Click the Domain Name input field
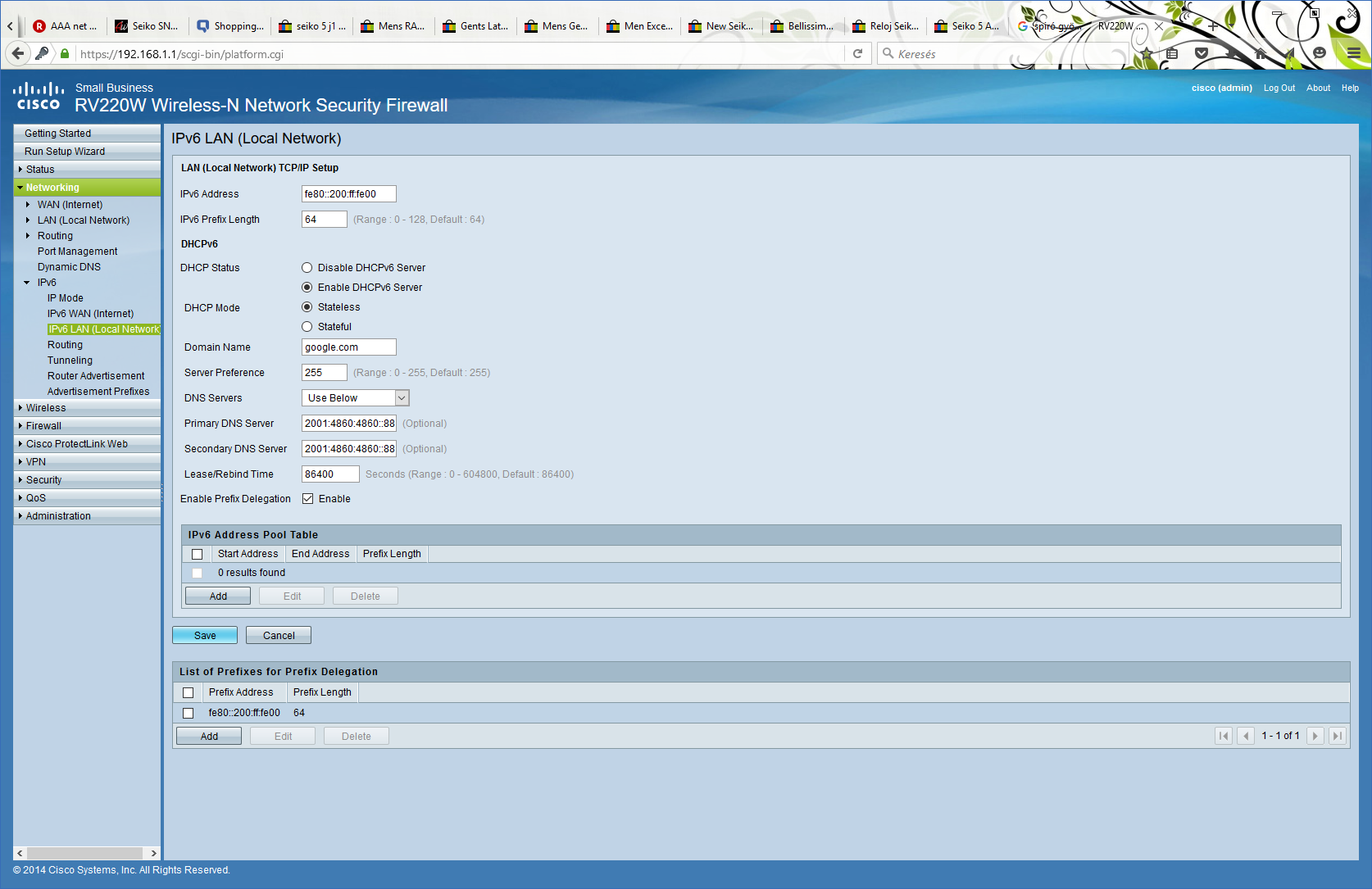The height and width of the screenshot is (889, 1372). click(x=349, y=347)
